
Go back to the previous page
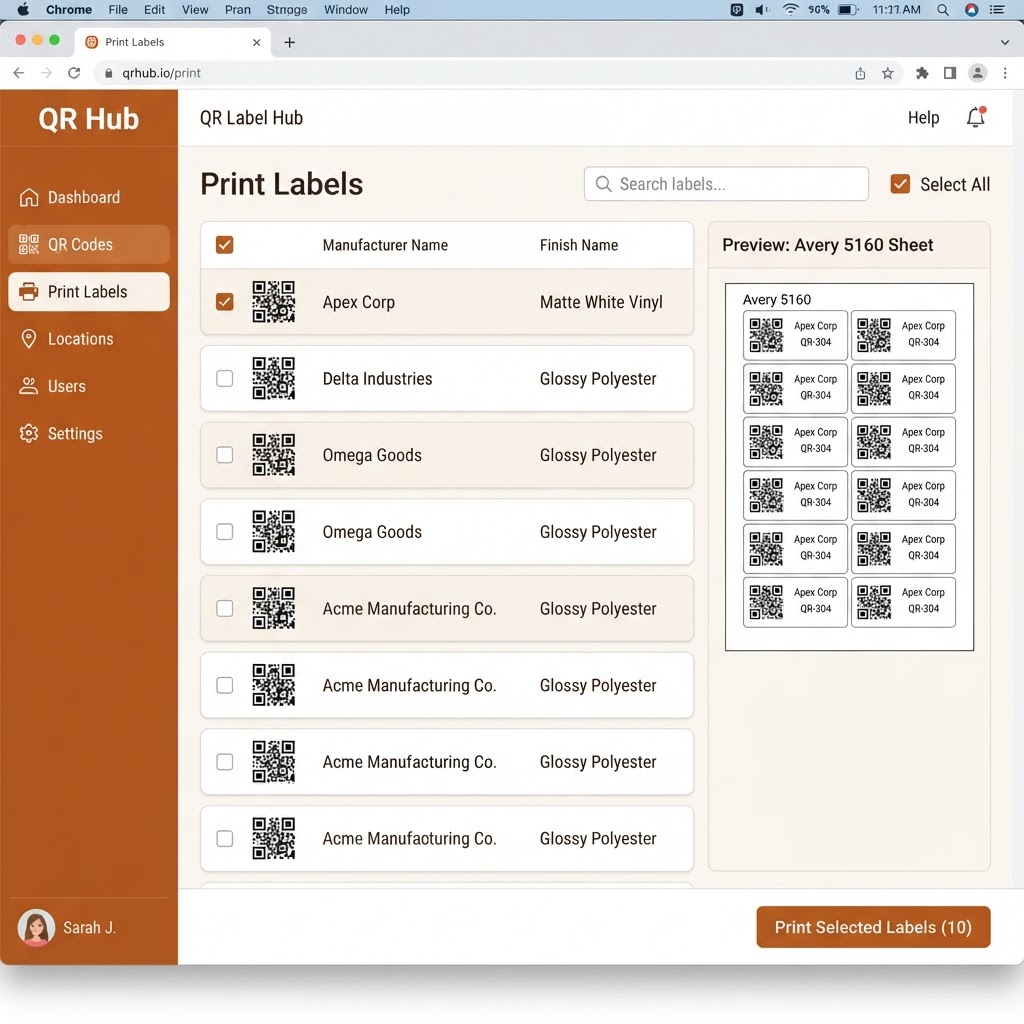point(19,73)
